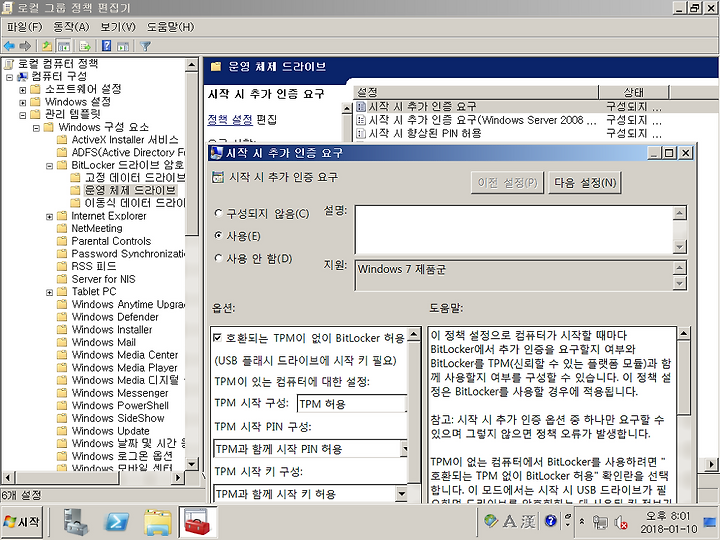Open the blue Help question mark icon
The height and width of the screenshot is (540, 720).
107,45
